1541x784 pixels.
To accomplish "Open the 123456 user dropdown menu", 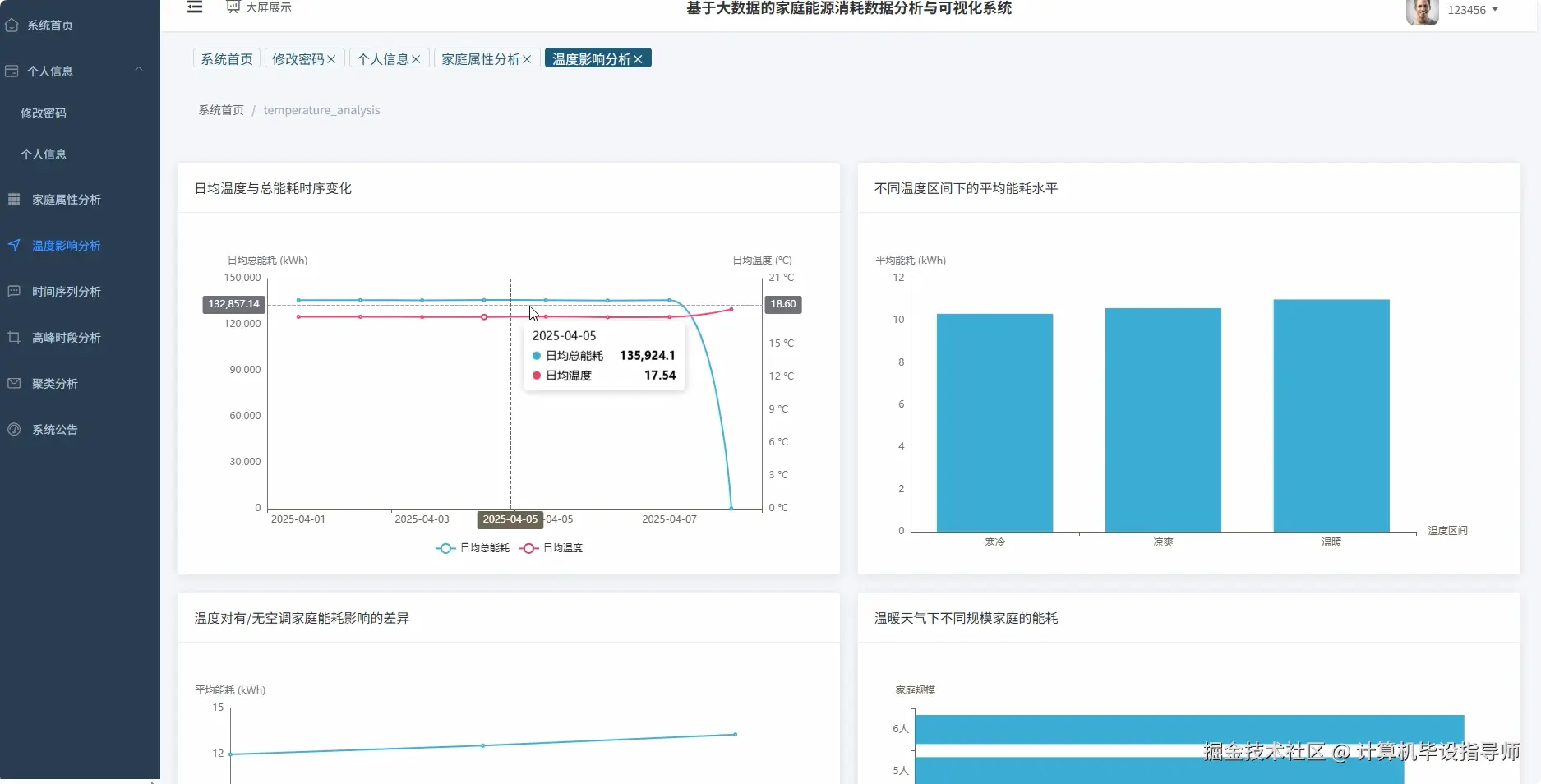I will (x=1473, y=10).
